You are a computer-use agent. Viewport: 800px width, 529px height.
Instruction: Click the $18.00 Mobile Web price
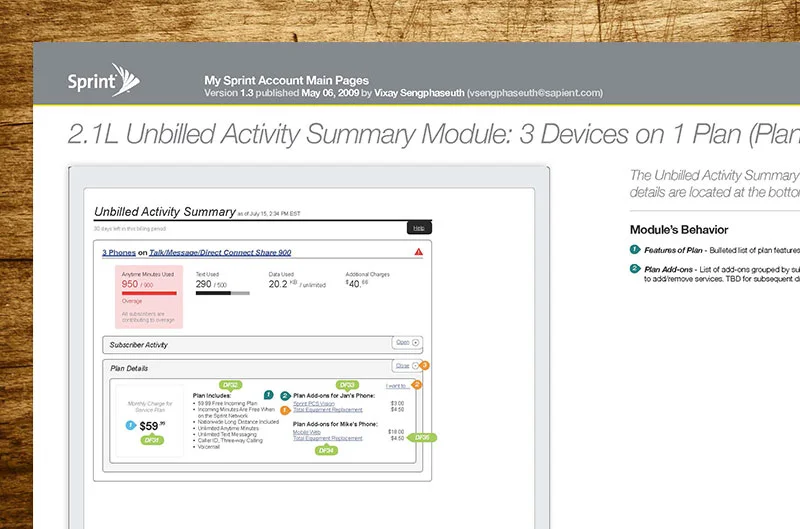pos(396,432)
